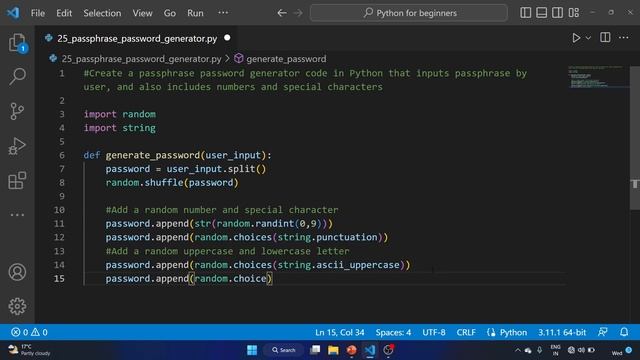This screenshot has height=360, width=640.
Task: Show additional activity bar views ellipsis
Action: 17,215
